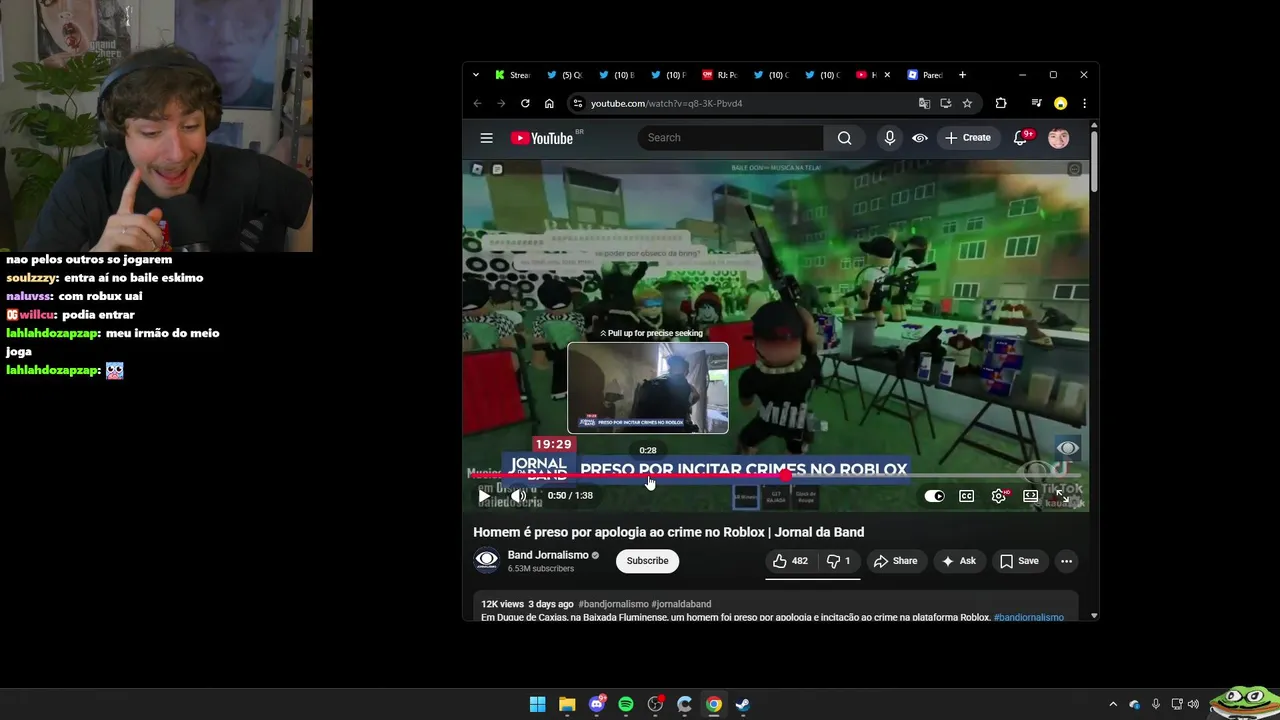Image resolution: width=1280 pixels, height=720 pixels.
Task: Click Create button on YouTube header
Action: 967,138
